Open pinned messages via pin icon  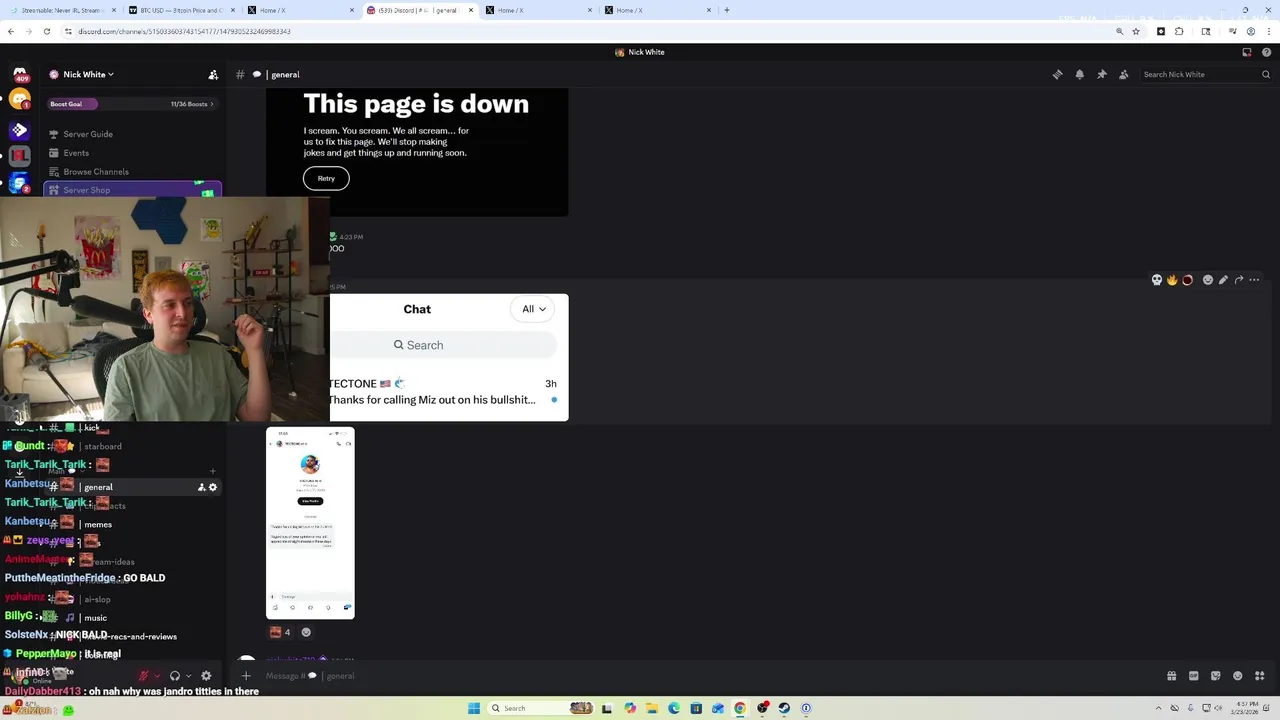point(1102,74)
